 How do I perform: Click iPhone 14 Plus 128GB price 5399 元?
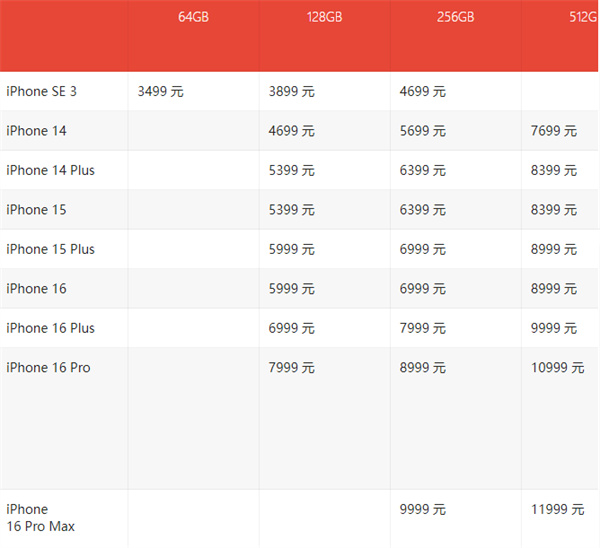[292, 170]
